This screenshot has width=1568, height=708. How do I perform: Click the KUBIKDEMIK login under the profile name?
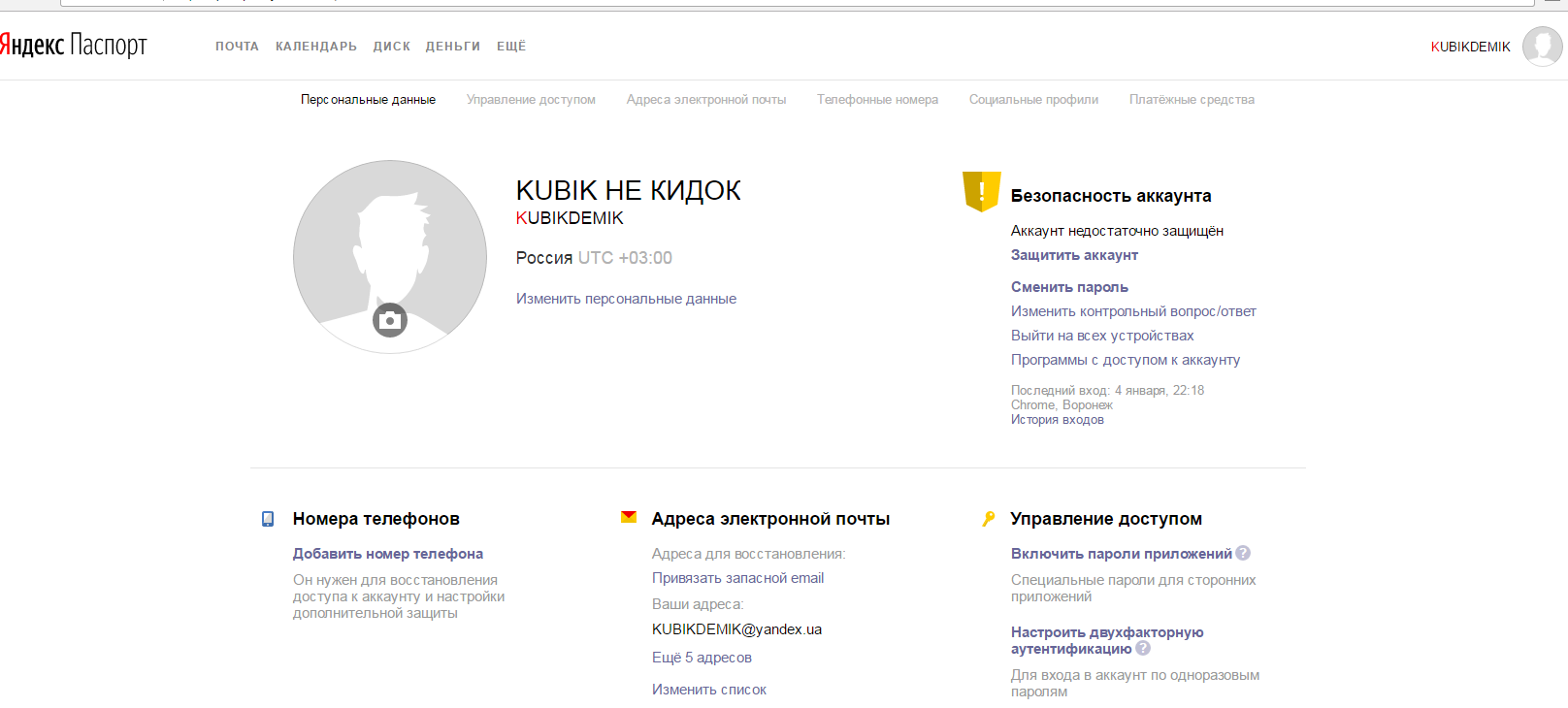(571, 218)
